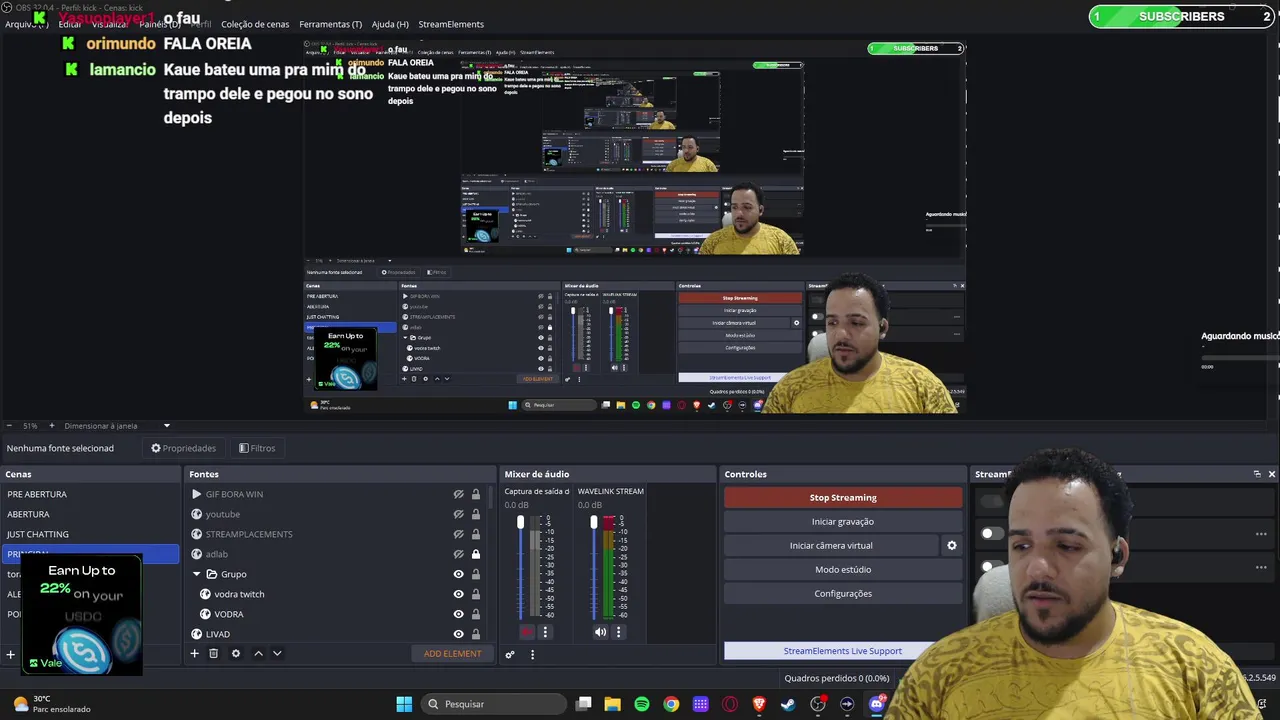This screenshot has width=1280, height=720.
Task: Lock the Grupo source group
Action: [x=476, y=574]
